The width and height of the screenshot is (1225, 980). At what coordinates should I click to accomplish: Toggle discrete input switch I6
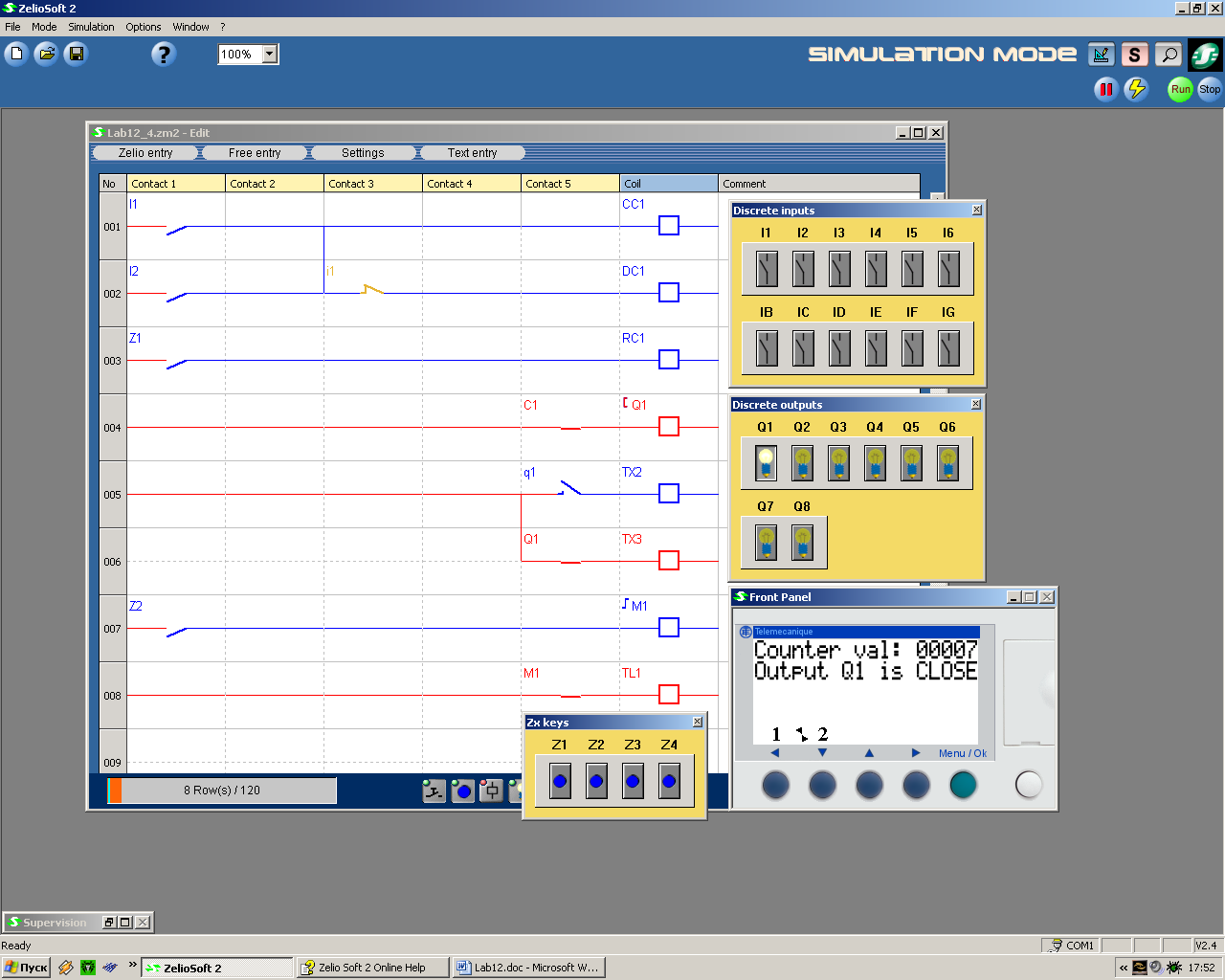(x=948, y=269)
